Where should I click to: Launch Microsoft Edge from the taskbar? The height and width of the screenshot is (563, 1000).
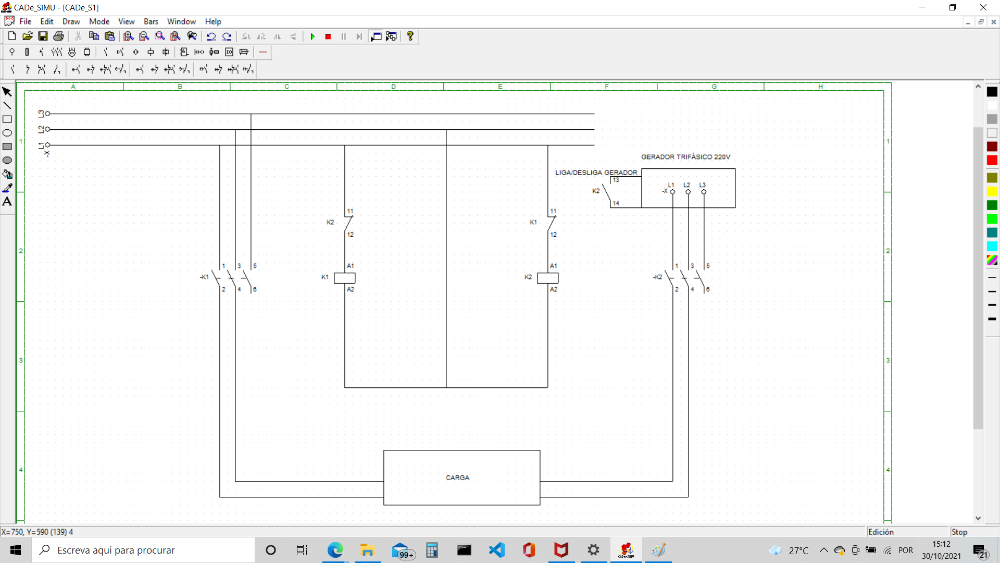coord(335,550)
